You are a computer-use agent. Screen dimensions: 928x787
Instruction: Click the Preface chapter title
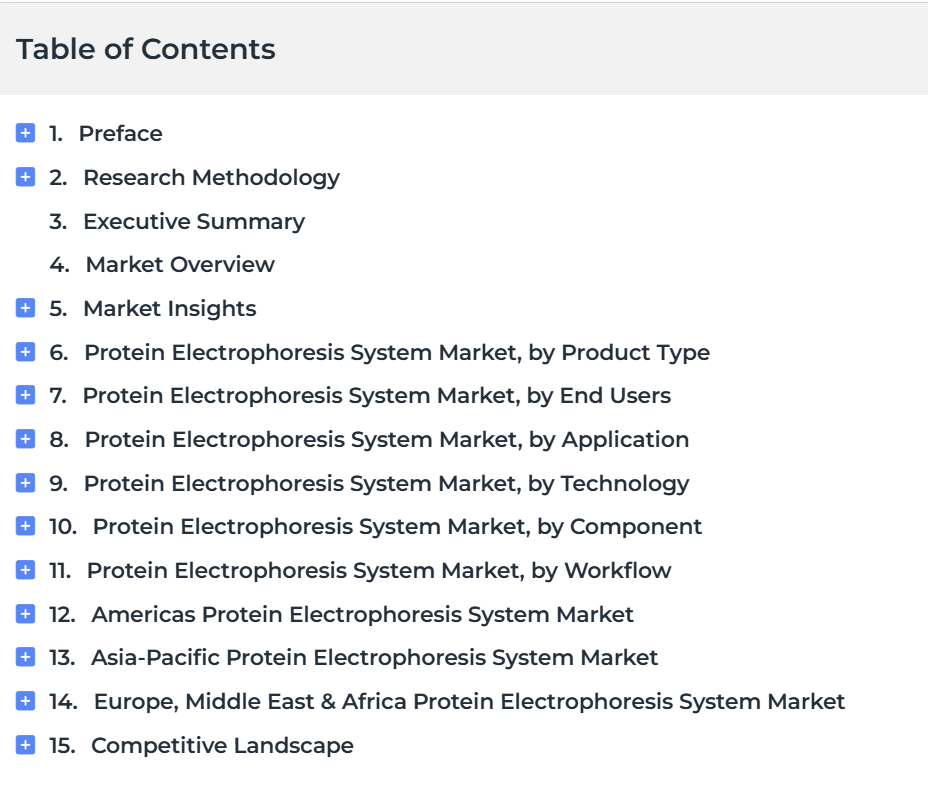[x=120, y=133]
